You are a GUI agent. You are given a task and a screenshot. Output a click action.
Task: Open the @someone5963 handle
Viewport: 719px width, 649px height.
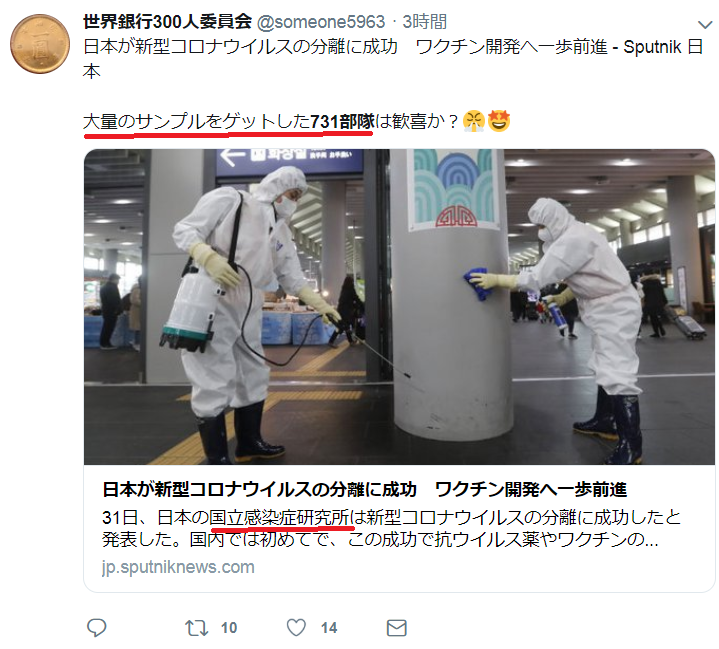click(321, 22)
